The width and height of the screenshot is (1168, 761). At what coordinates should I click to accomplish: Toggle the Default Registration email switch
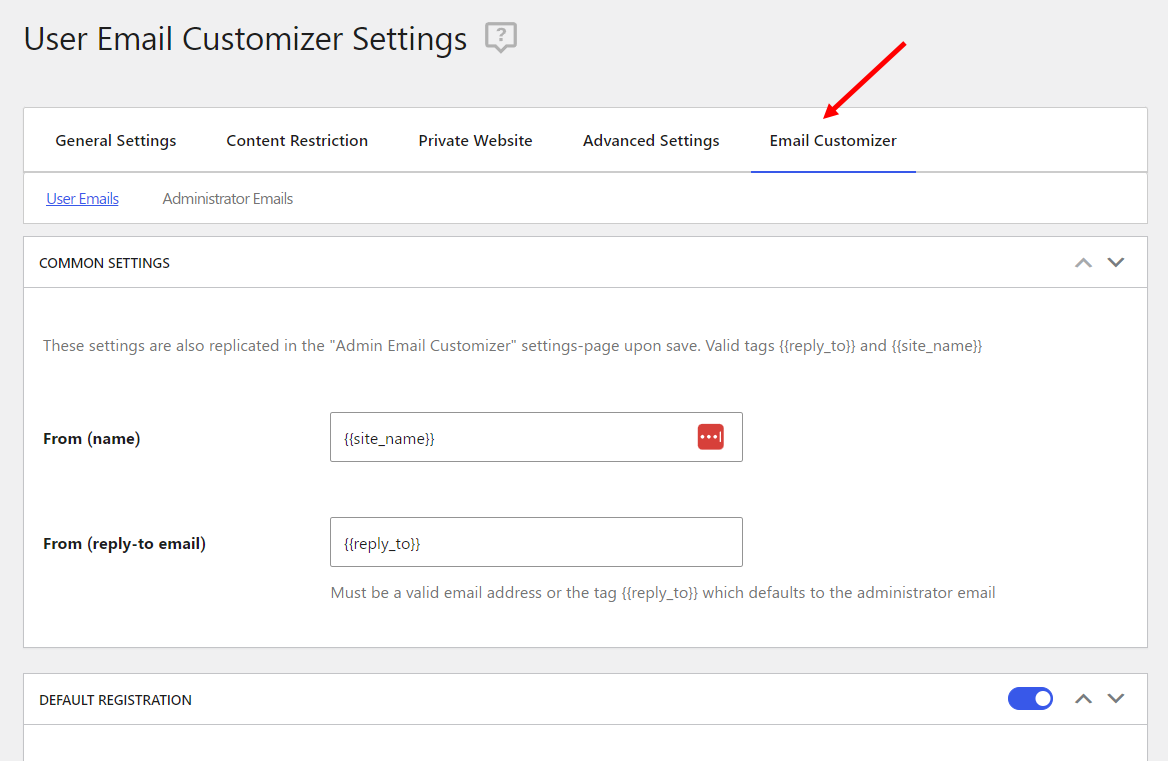1030,699
